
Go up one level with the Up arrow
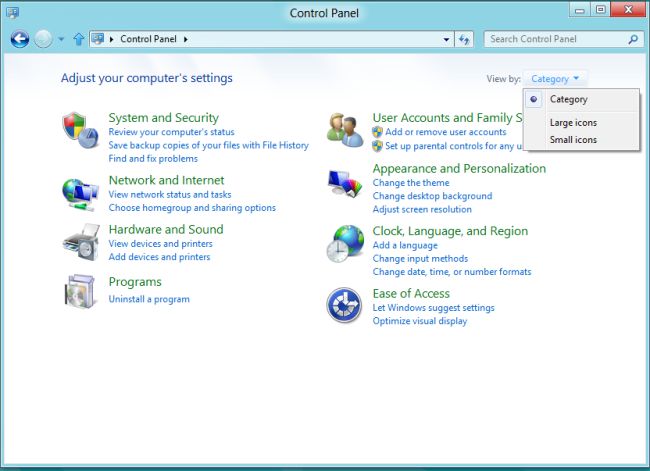point(78,39)
